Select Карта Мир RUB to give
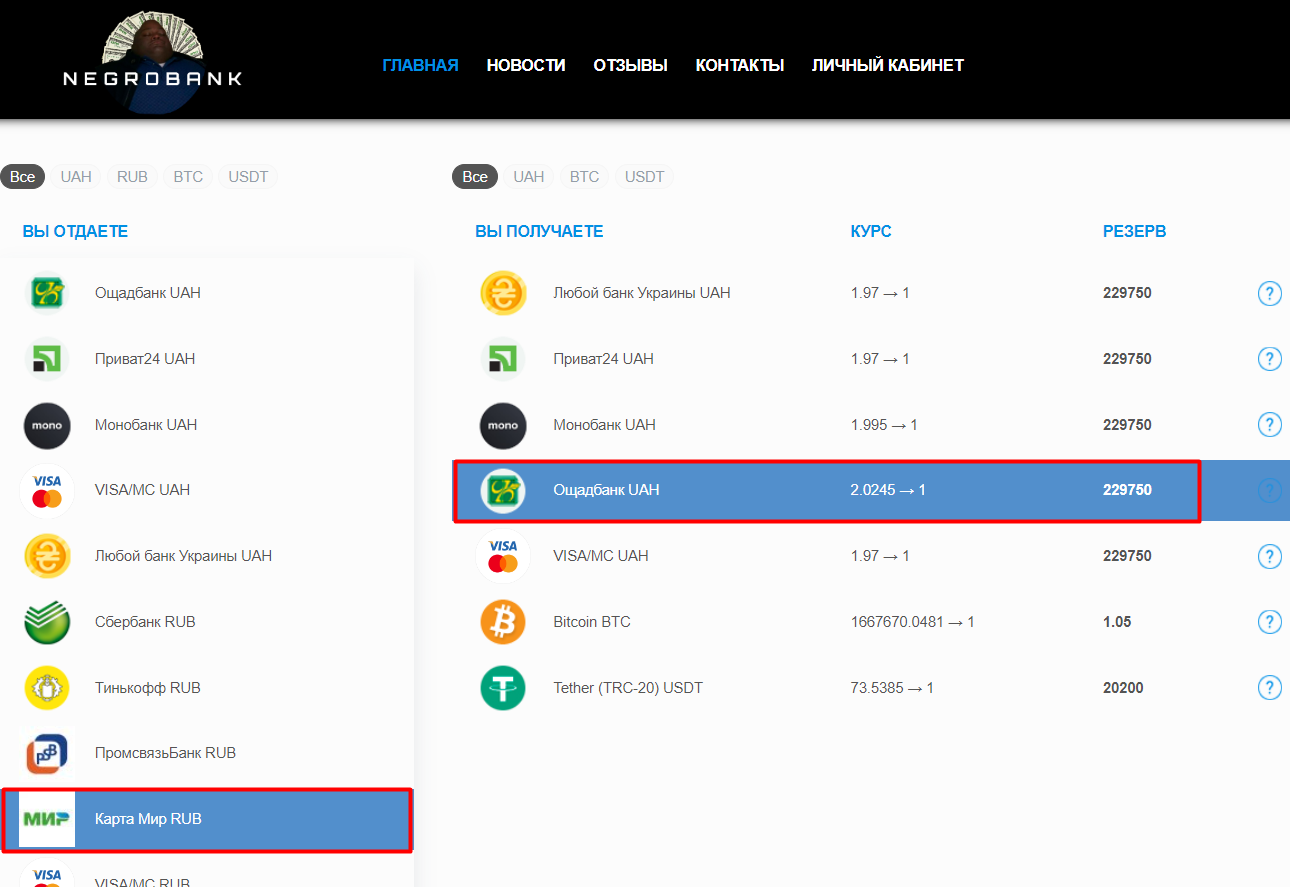The image size is (1290, 887). (x=207, y=819)
